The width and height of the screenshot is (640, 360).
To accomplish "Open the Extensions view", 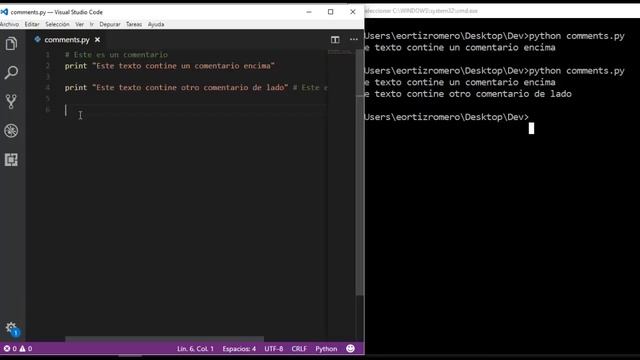I will (x=11, y=160).
